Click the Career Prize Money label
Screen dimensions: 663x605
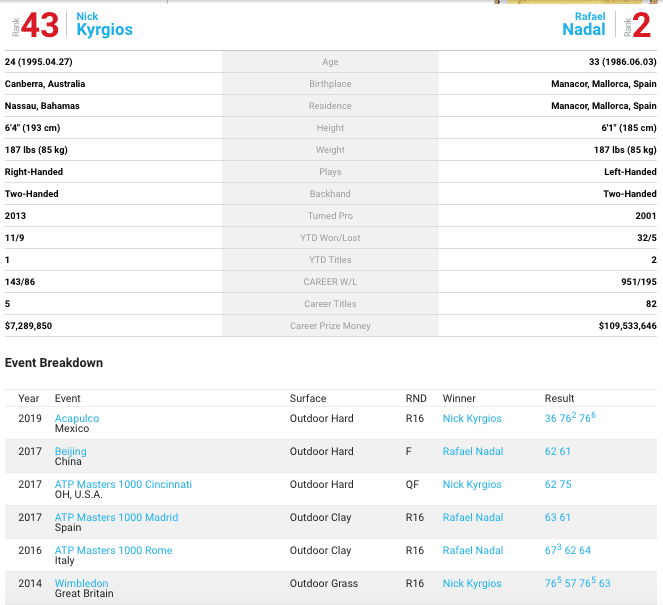[x=330, y=326]
